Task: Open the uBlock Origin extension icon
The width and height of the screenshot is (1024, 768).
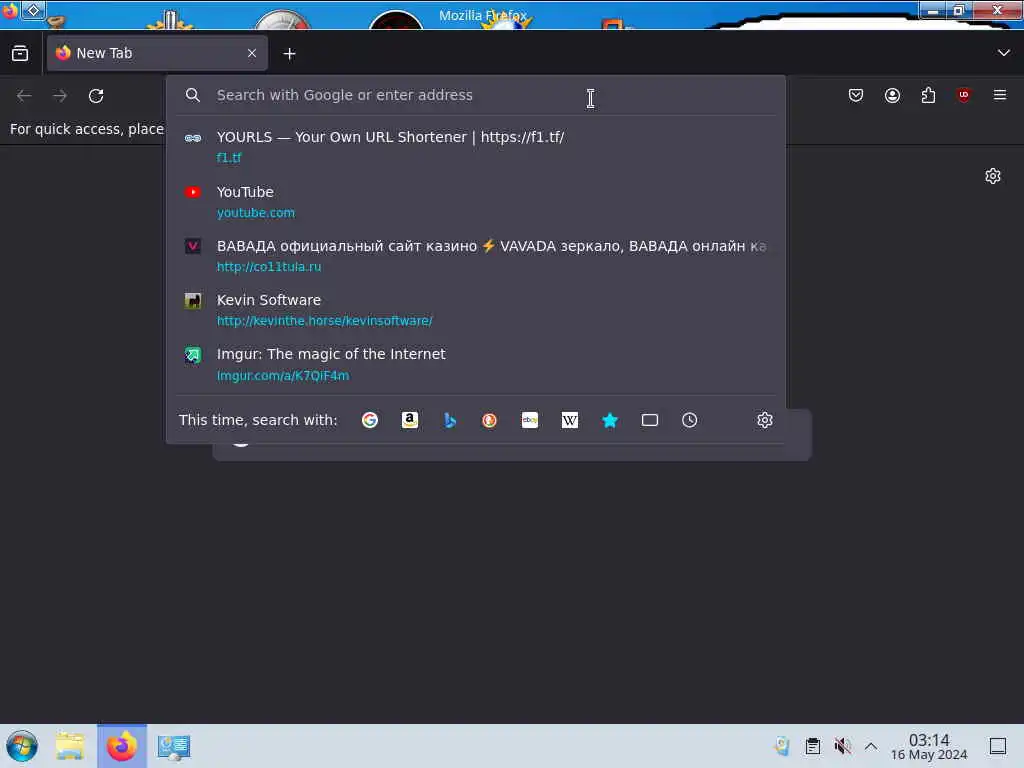Action: (964, 96)
